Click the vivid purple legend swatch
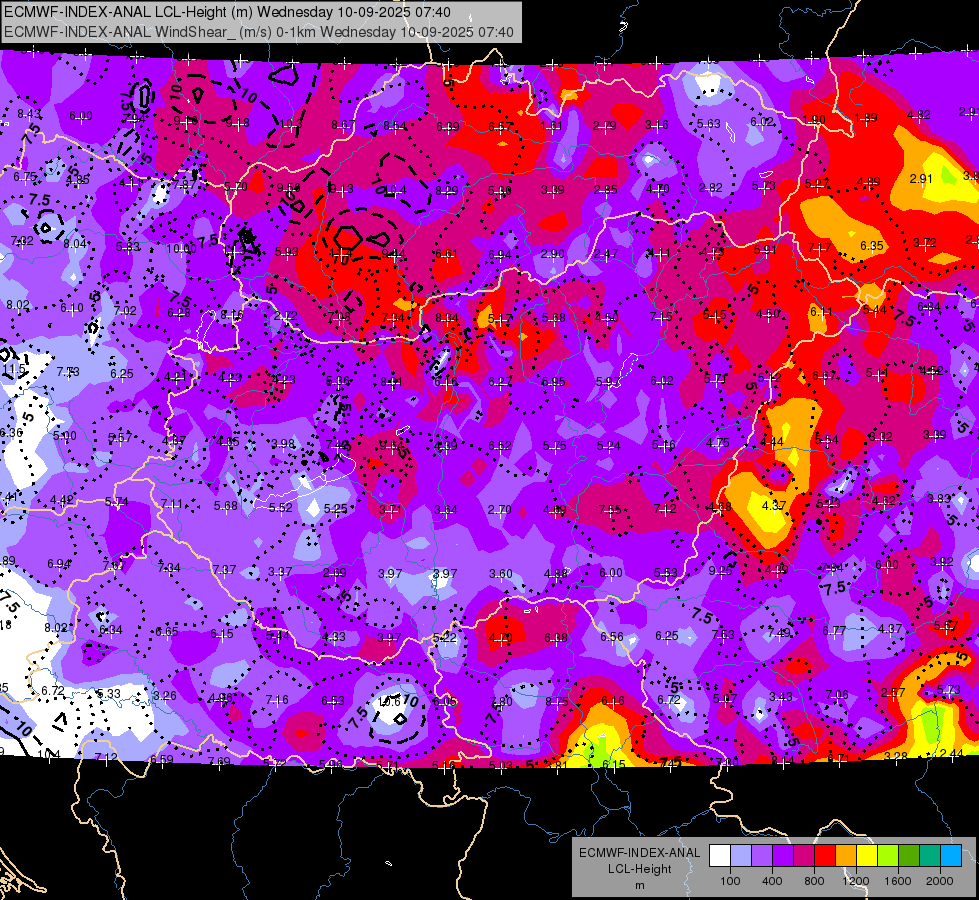Screen dimensions: 979x900 pyautogui.click(x=783, y=856)
